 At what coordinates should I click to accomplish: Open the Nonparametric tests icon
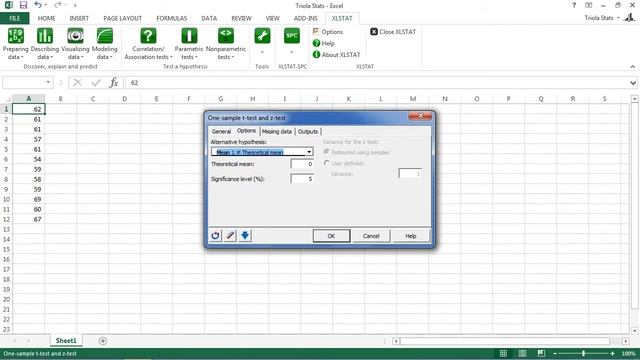226,36
